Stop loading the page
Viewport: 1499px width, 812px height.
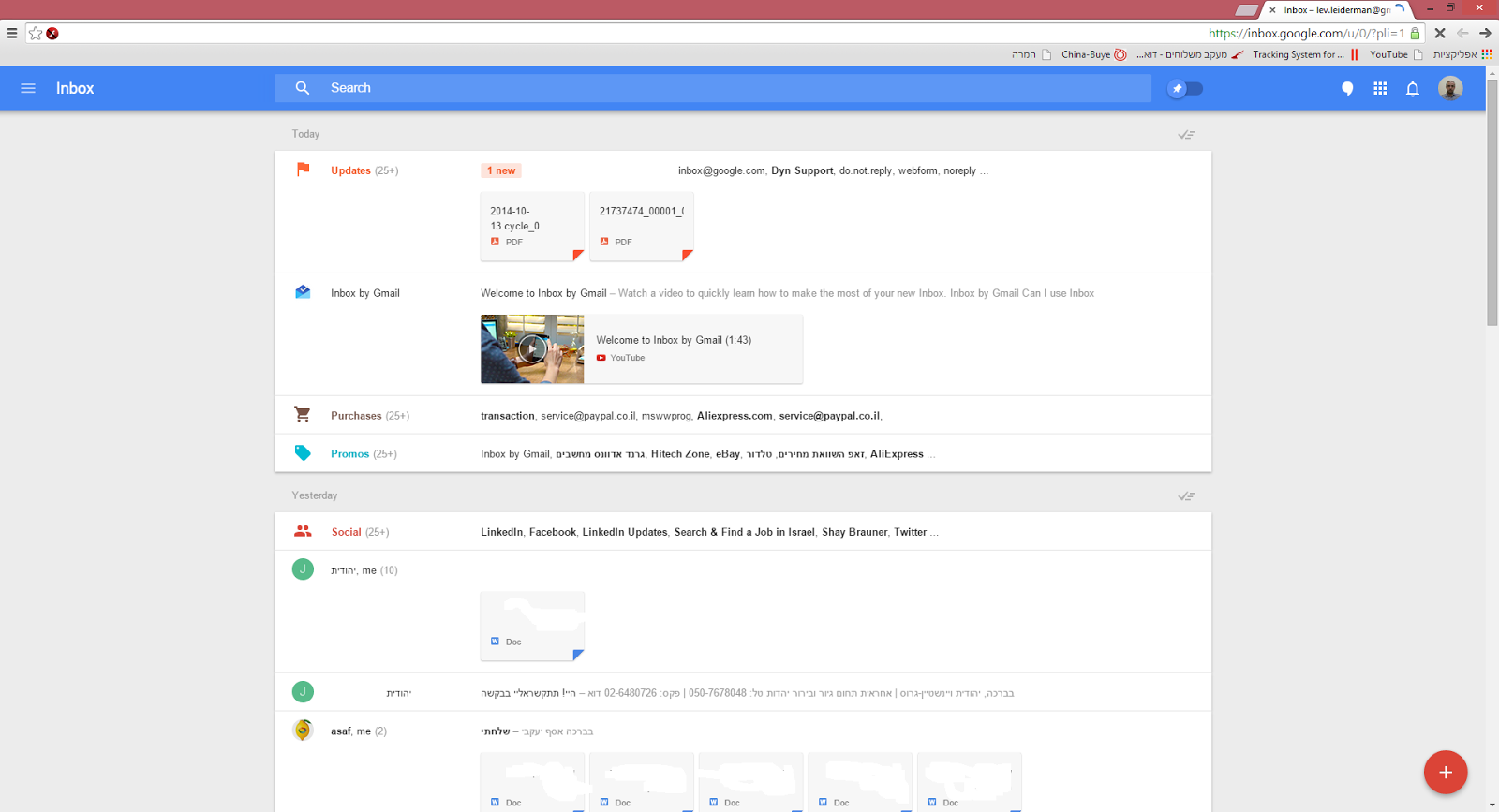pos(1440,33)
